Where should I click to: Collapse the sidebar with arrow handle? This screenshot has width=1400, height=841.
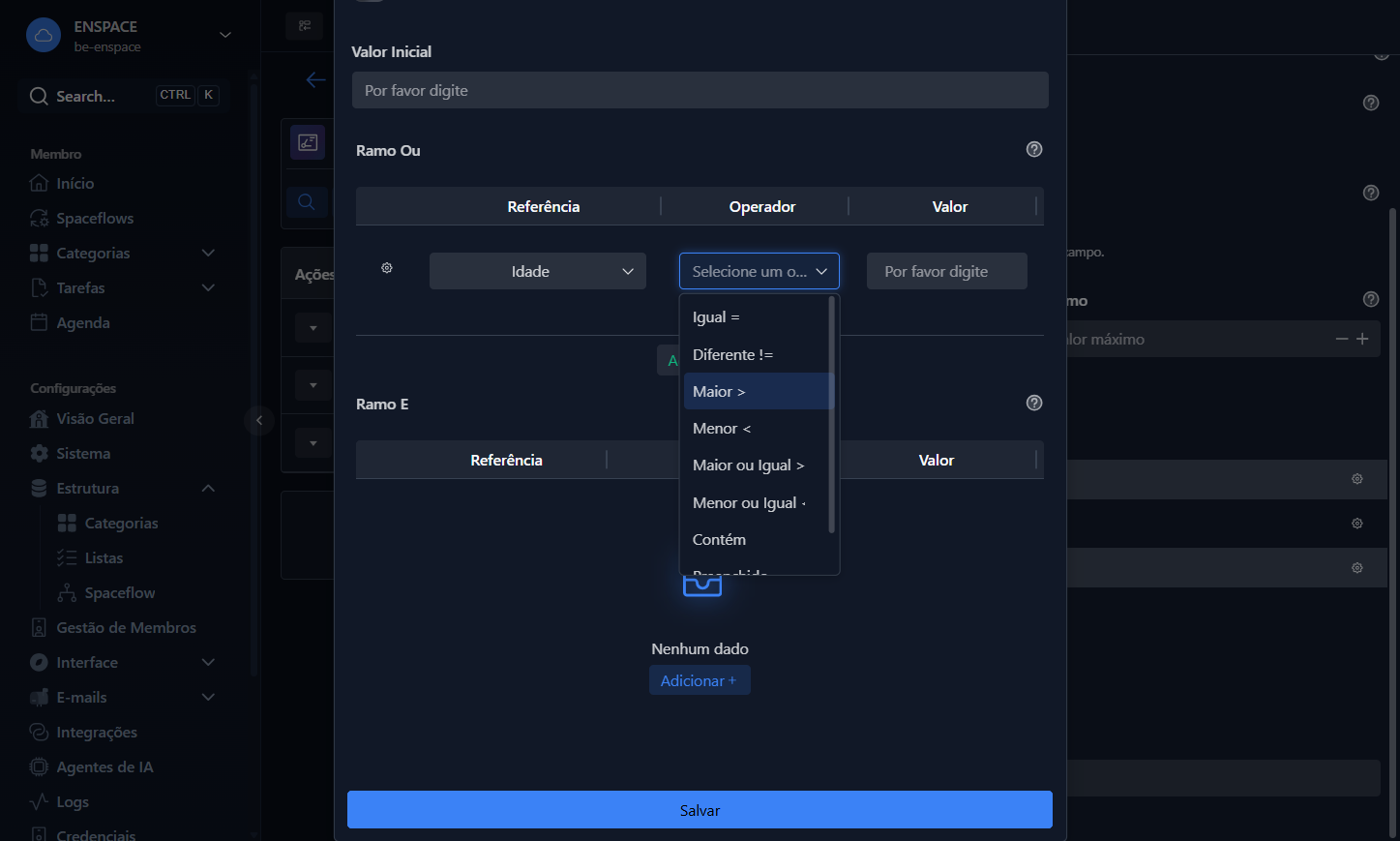(259, 420)
